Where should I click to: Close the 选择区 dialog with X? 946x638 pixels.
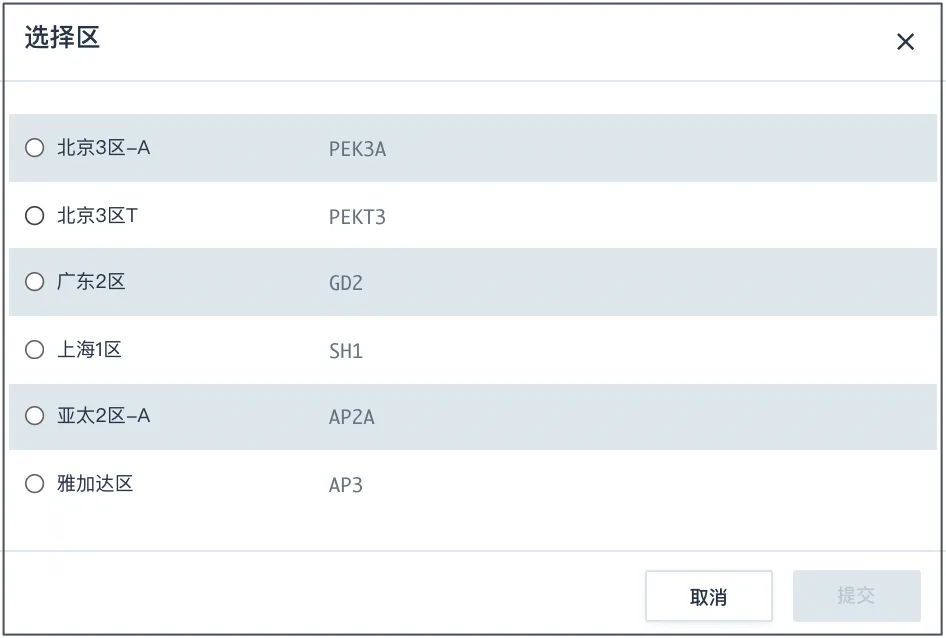click(x=905, y=42)
